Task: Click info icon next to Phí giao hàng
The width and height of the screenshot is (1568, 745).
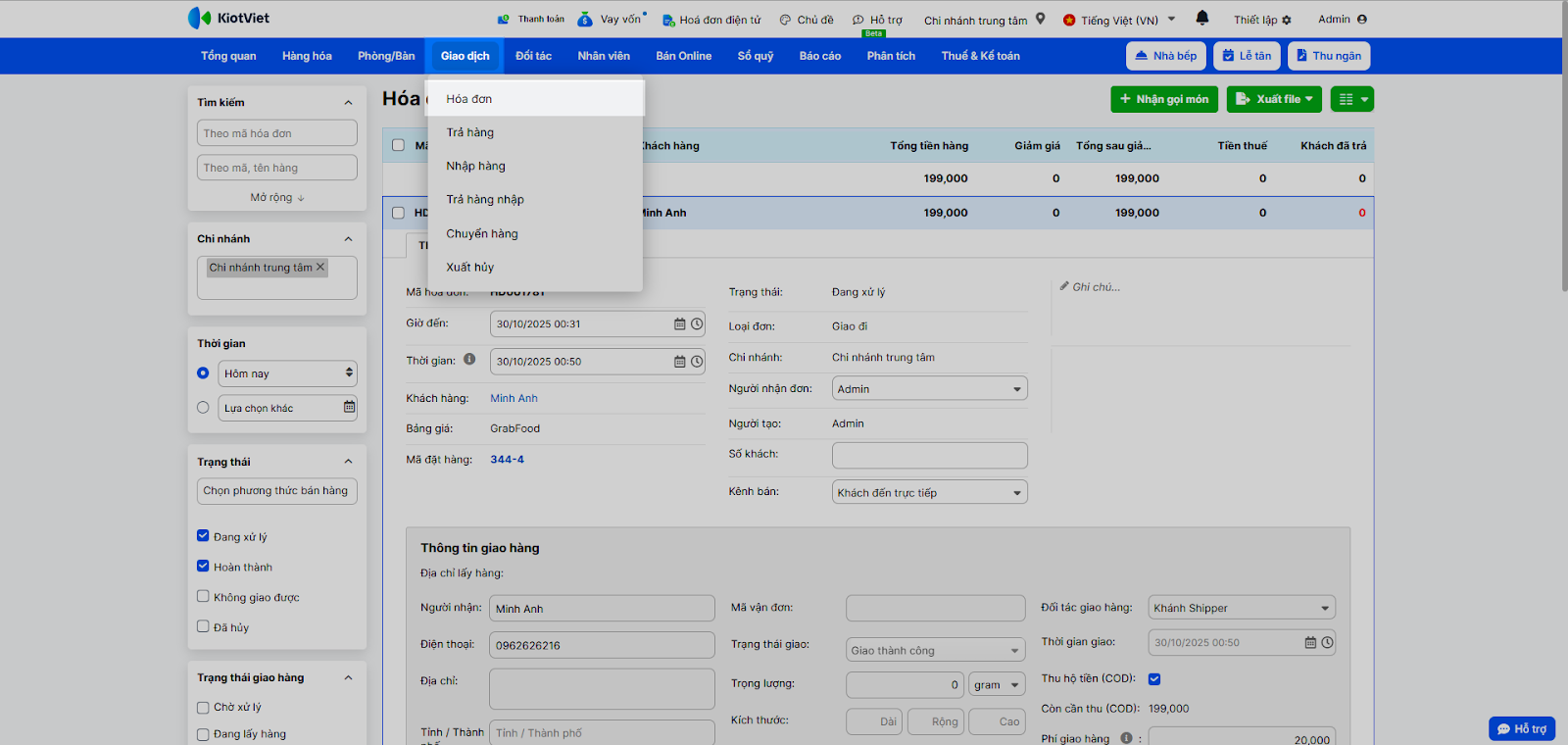Action: coord(1126,738)
